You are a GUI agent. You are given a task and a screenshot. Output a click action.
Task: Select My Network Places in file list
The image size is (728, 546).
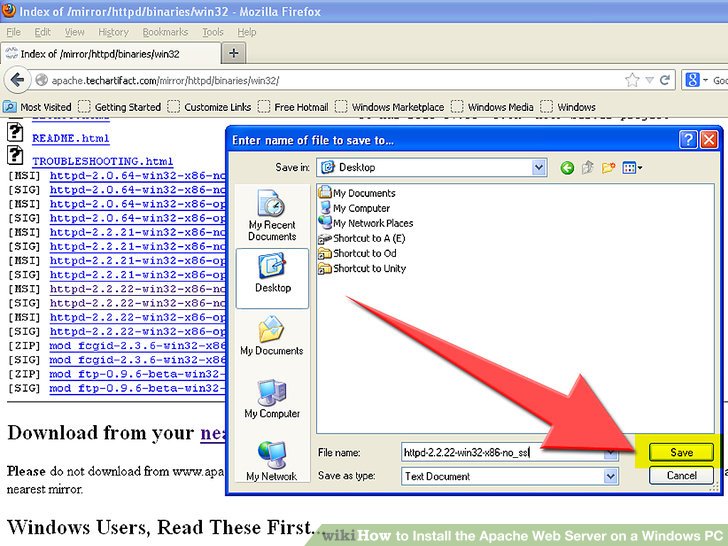tap(366, 223)
